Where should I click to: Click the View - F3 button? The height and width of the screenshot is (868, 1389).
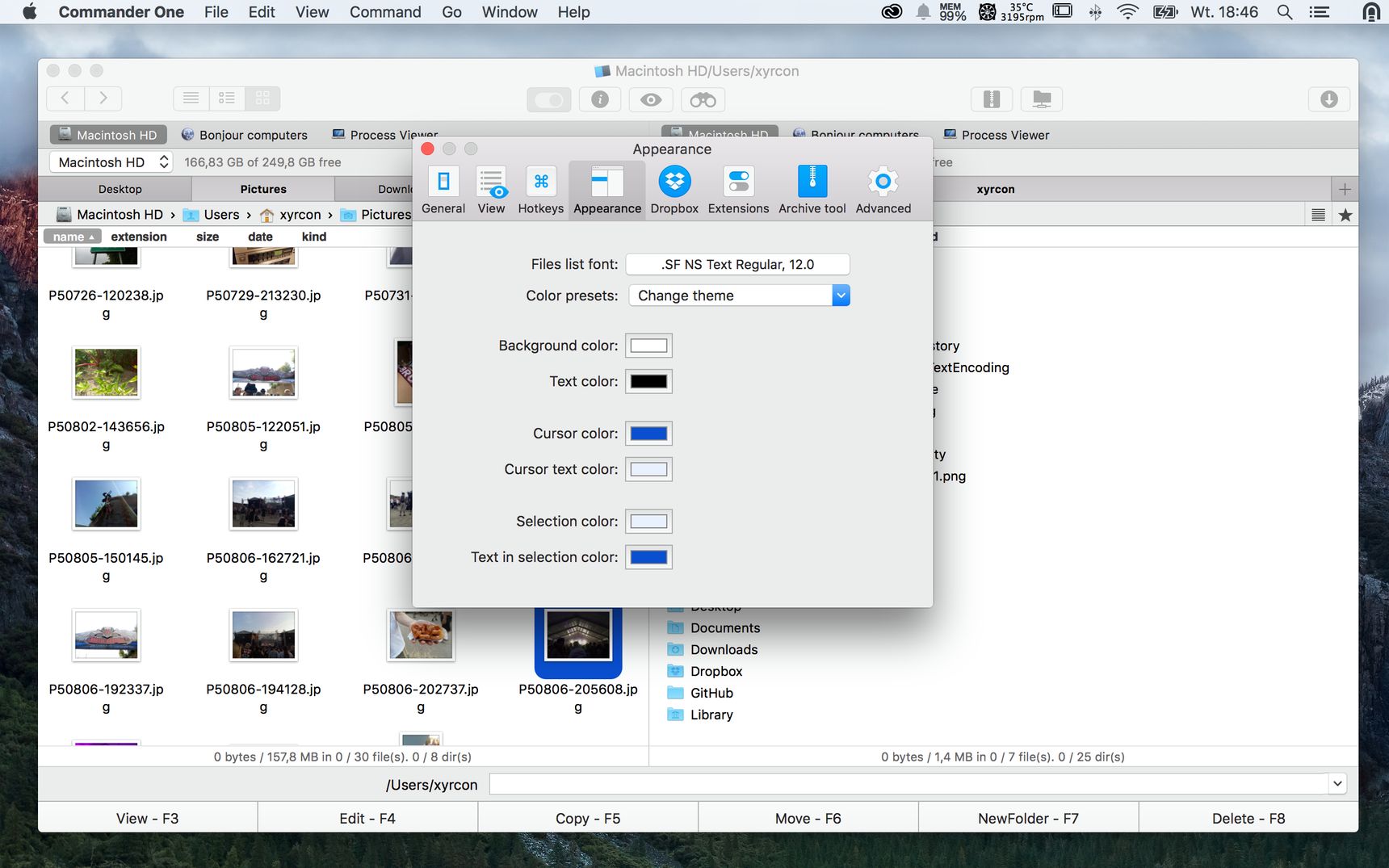click(x=148, y=818)
